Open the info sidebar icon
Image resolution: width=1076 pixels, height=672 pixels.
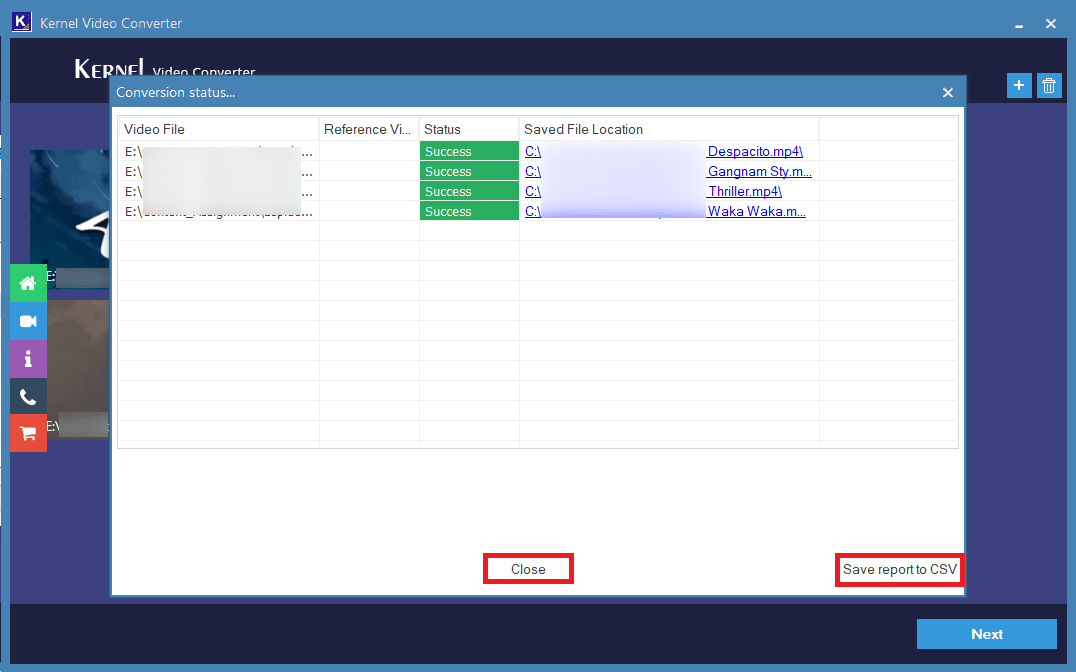click(28, 359)
